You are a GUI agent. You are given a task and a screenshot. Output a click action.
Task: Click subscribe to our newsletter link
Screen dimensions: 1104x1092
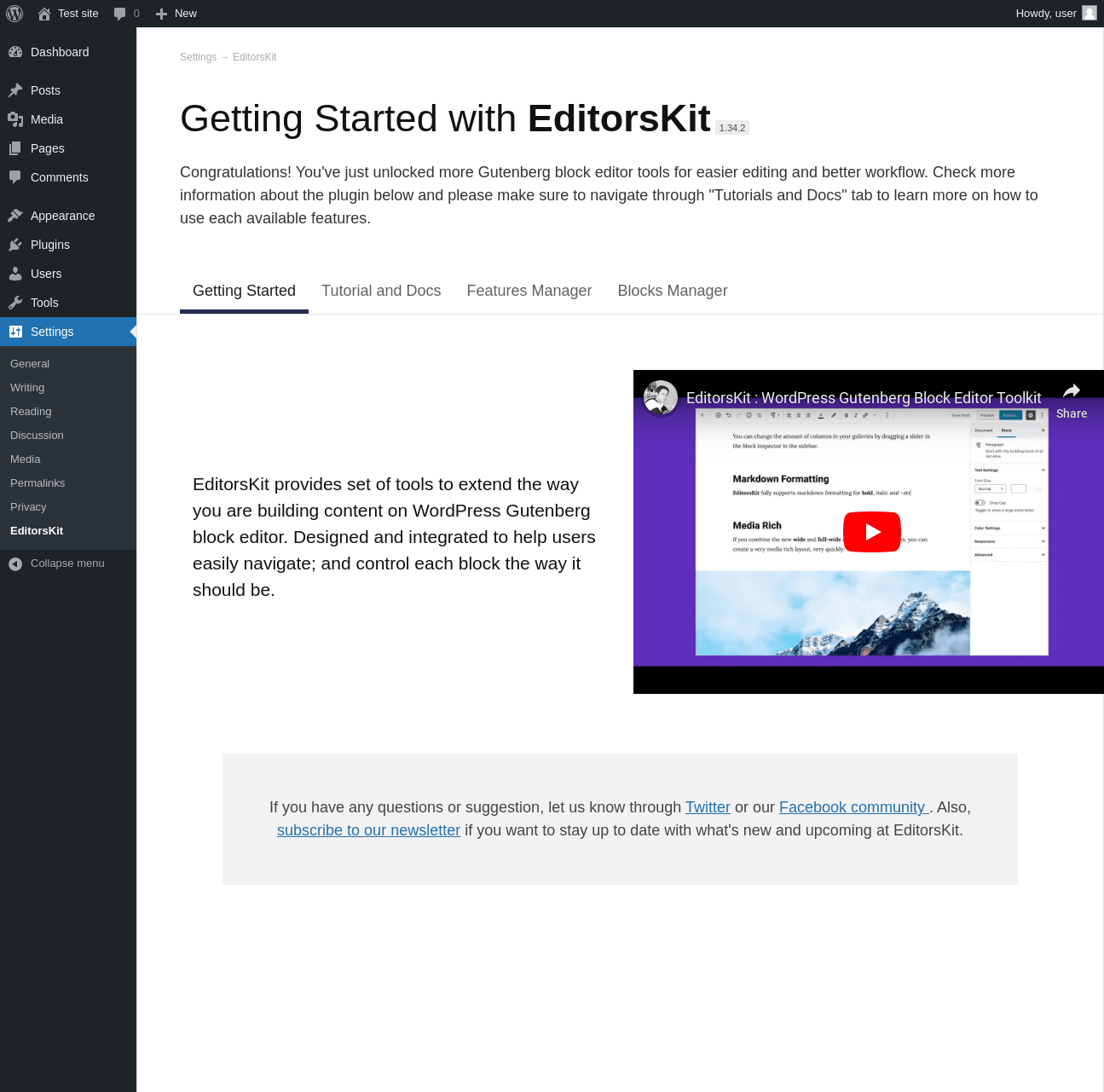tap(368, 830)
